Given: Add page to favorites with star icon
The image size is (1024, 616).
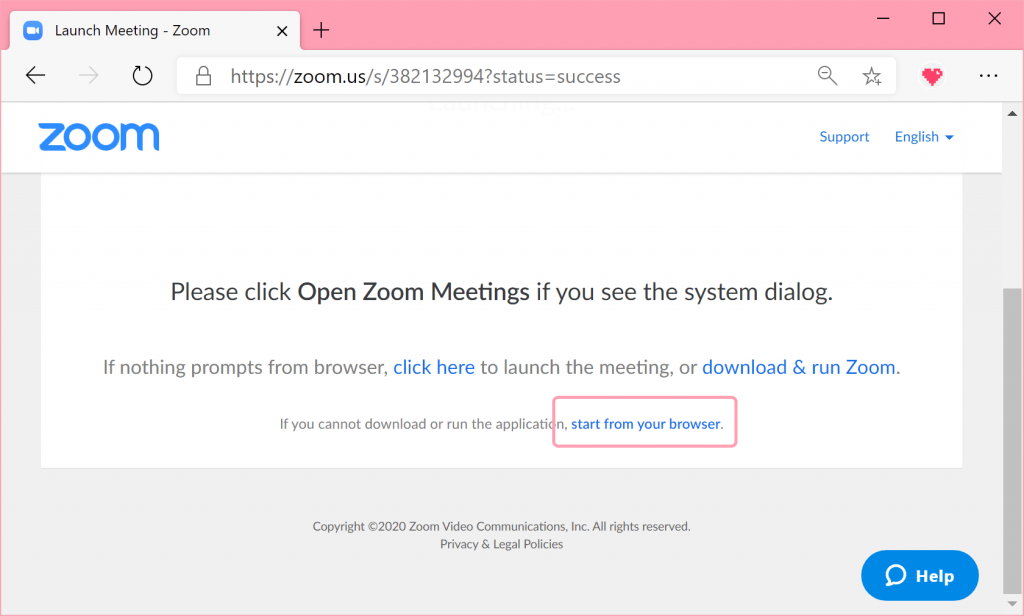Looking at the screenshot, I should pyautogui.click(x=872, y=76).
